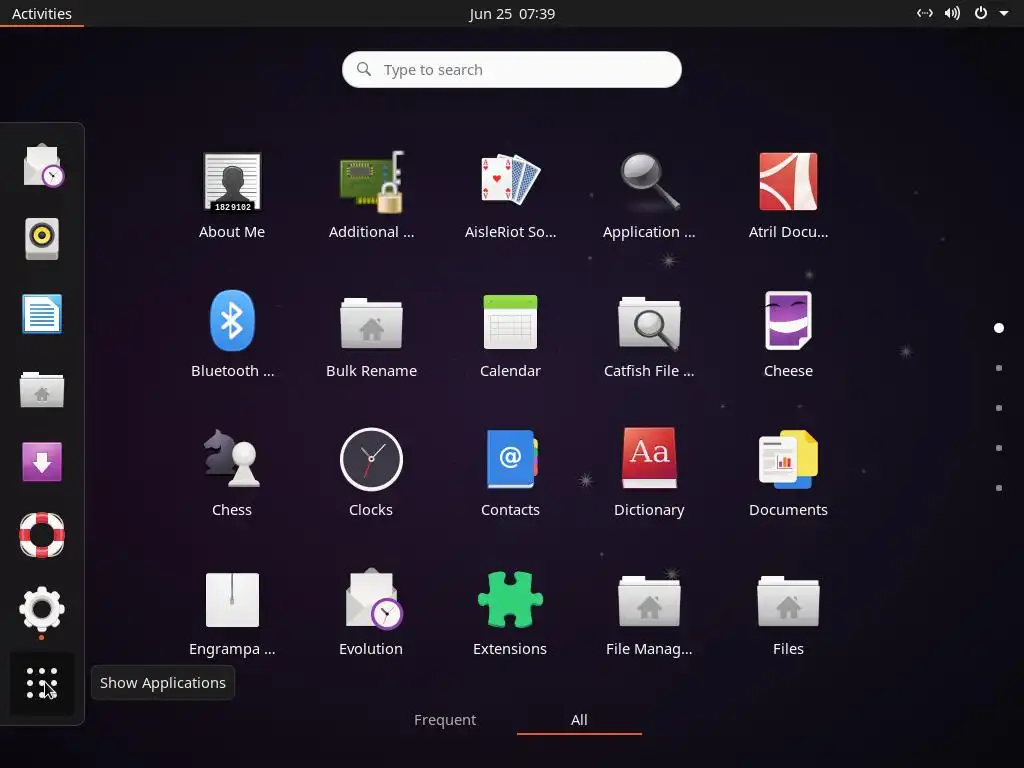Viewport: 1024px width, 768px height.
Task: Click the network status icon in top bar
Action: click(925, 13)
